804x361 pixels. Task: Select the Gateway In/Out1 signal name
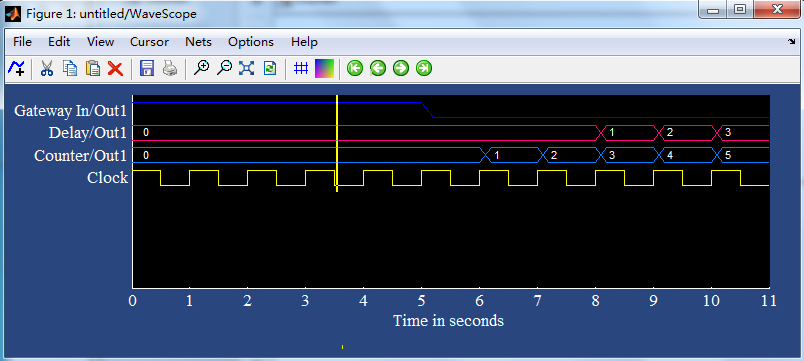pos(70,111)
